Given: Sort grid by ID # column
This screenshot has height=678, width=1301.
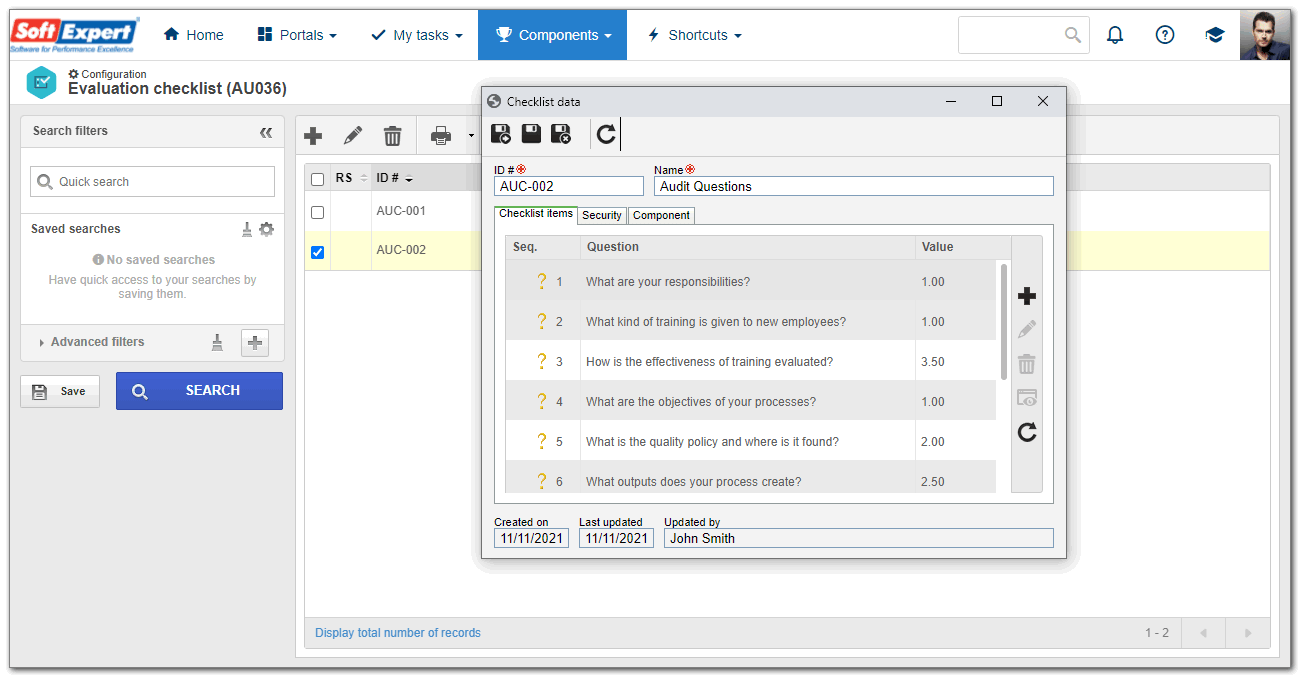Looking at the screenshot, I should click(x=394, y=178).
